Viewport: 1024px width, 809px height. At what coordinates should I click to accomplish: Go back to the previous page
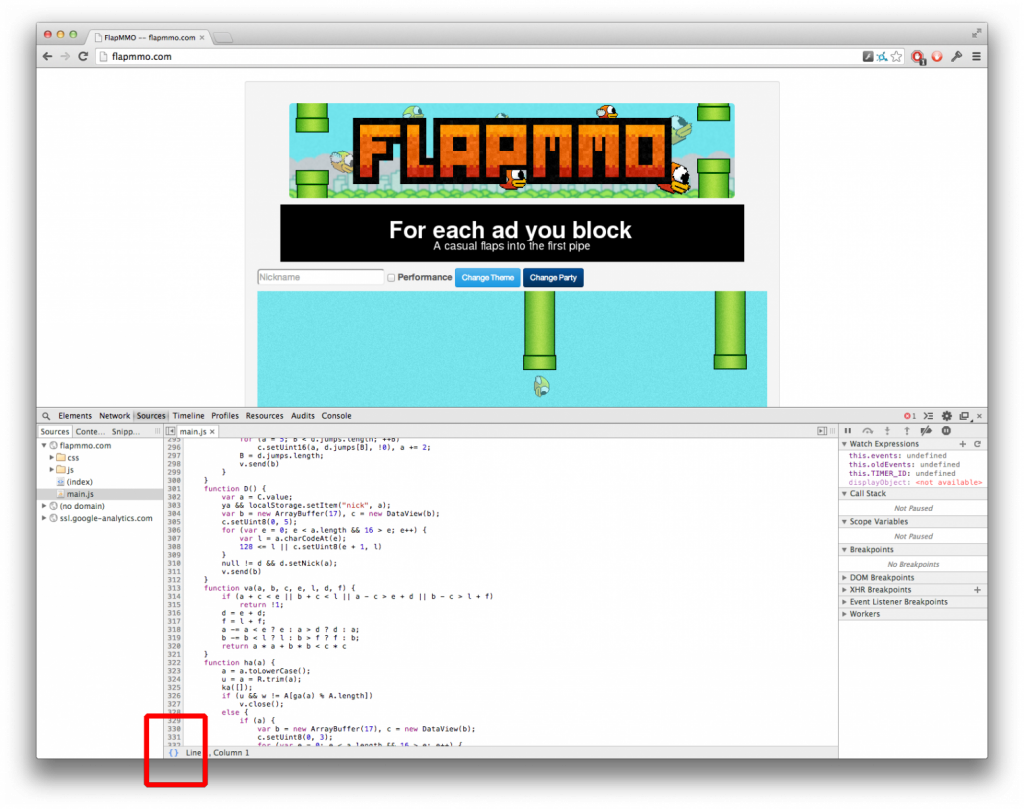click(47, 56)
